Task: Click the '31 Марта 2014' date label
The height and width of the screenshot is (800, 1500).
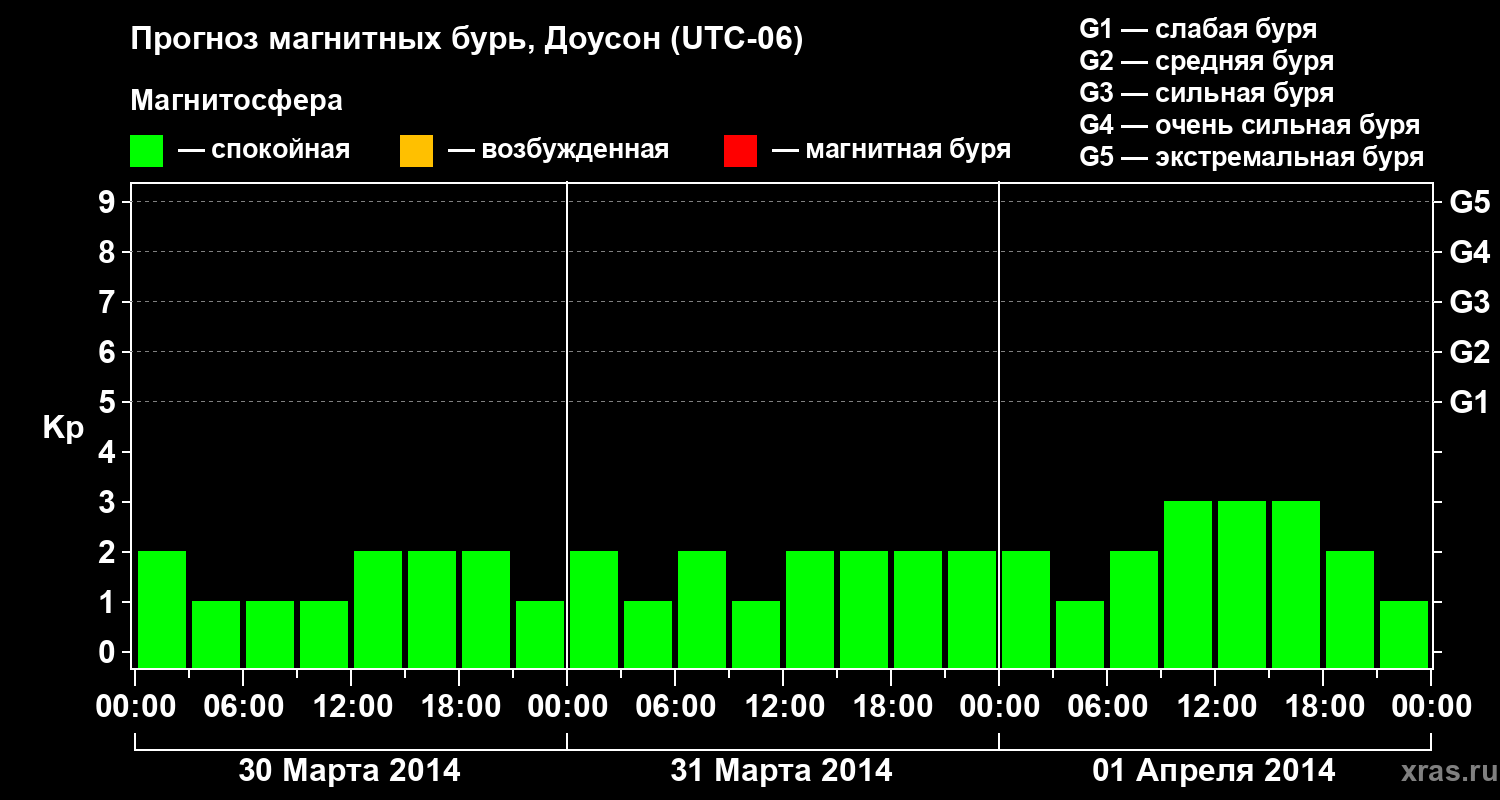Action: [x=781, y=771]
